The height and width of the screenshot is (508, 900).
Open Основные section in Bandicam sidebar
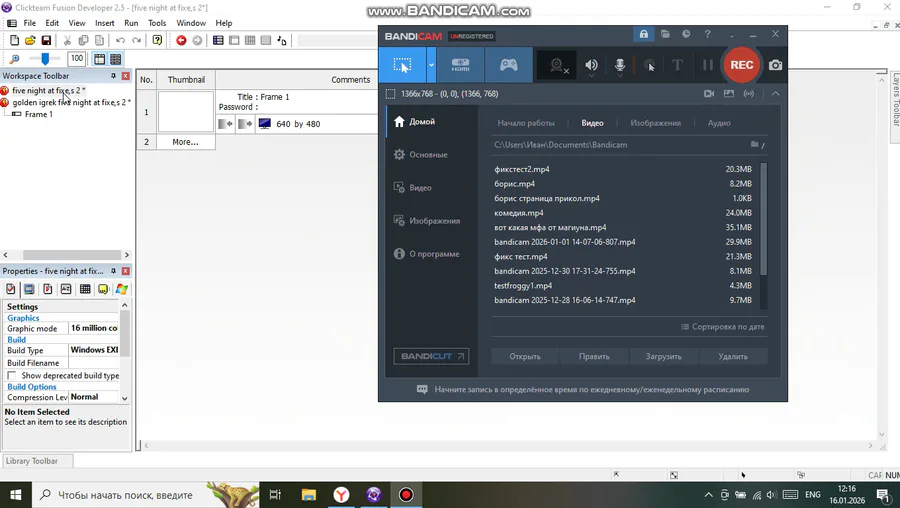click(429, 154)
